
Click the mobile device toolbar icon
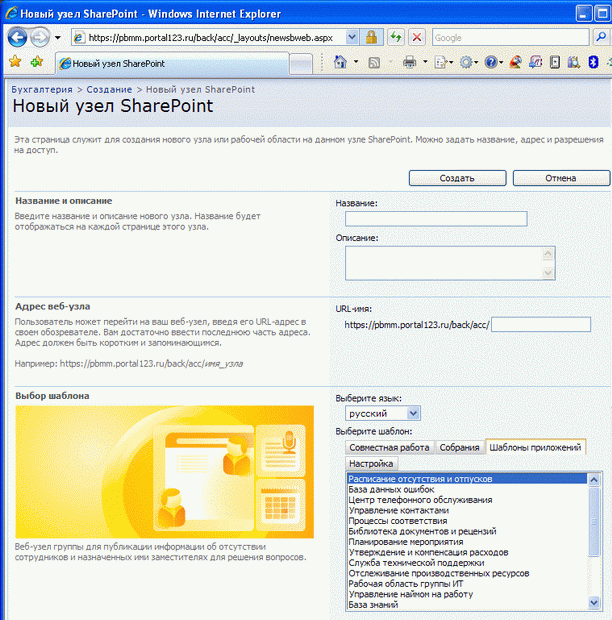click(555, 62)
